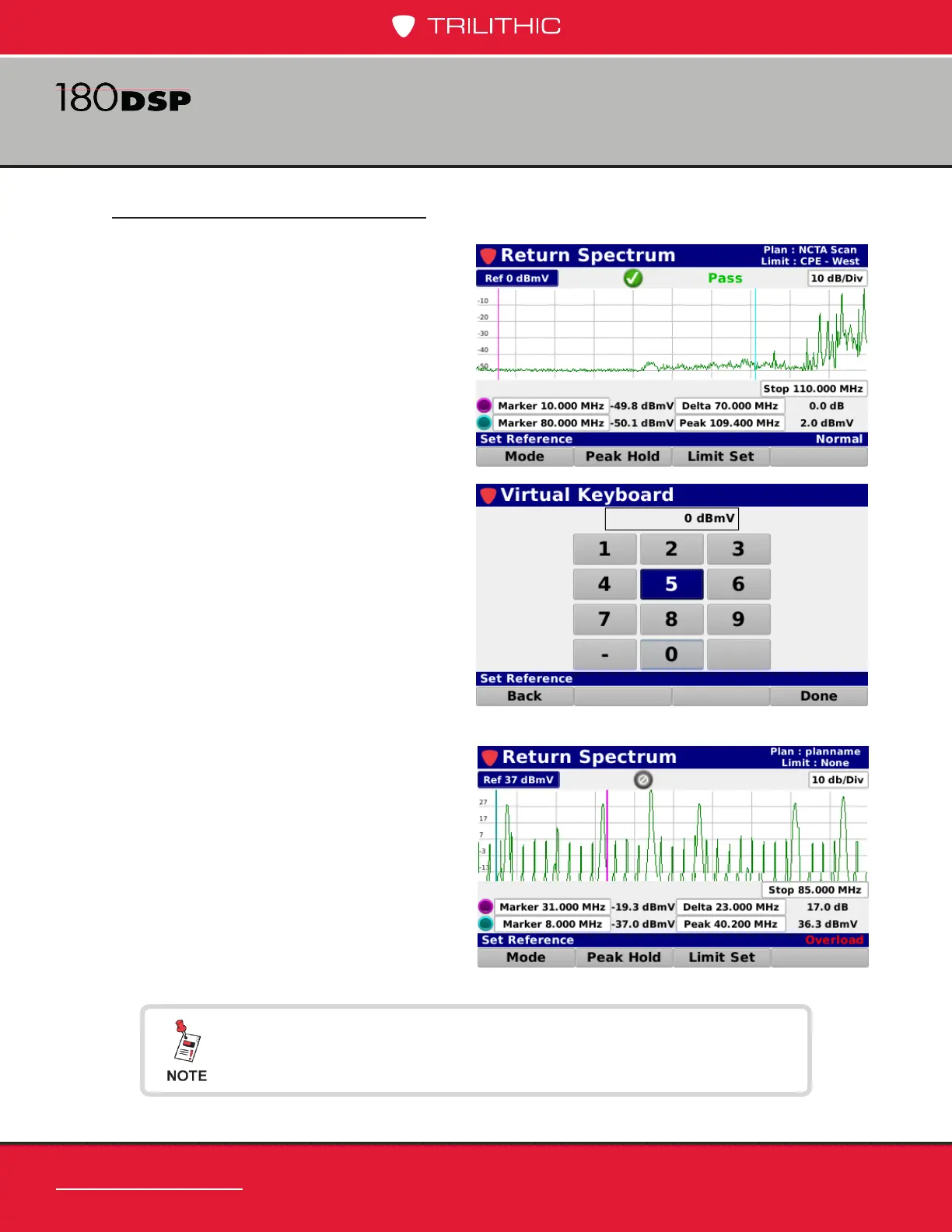Viewport: 952px width, 1232px height.
Task: Click the 36.3 dBmV peak reading
Action: (828, 923)
